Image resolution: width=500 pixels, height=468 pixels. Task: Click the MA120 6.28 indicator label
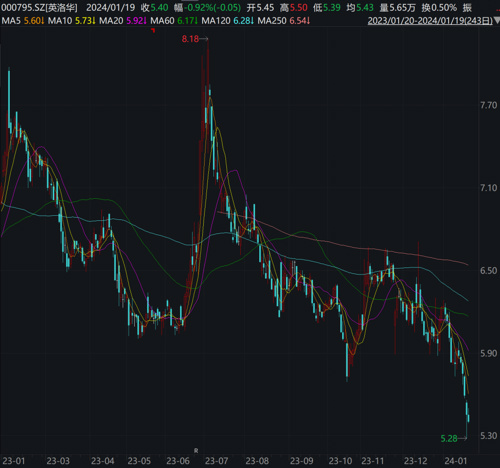pos(228,21)
